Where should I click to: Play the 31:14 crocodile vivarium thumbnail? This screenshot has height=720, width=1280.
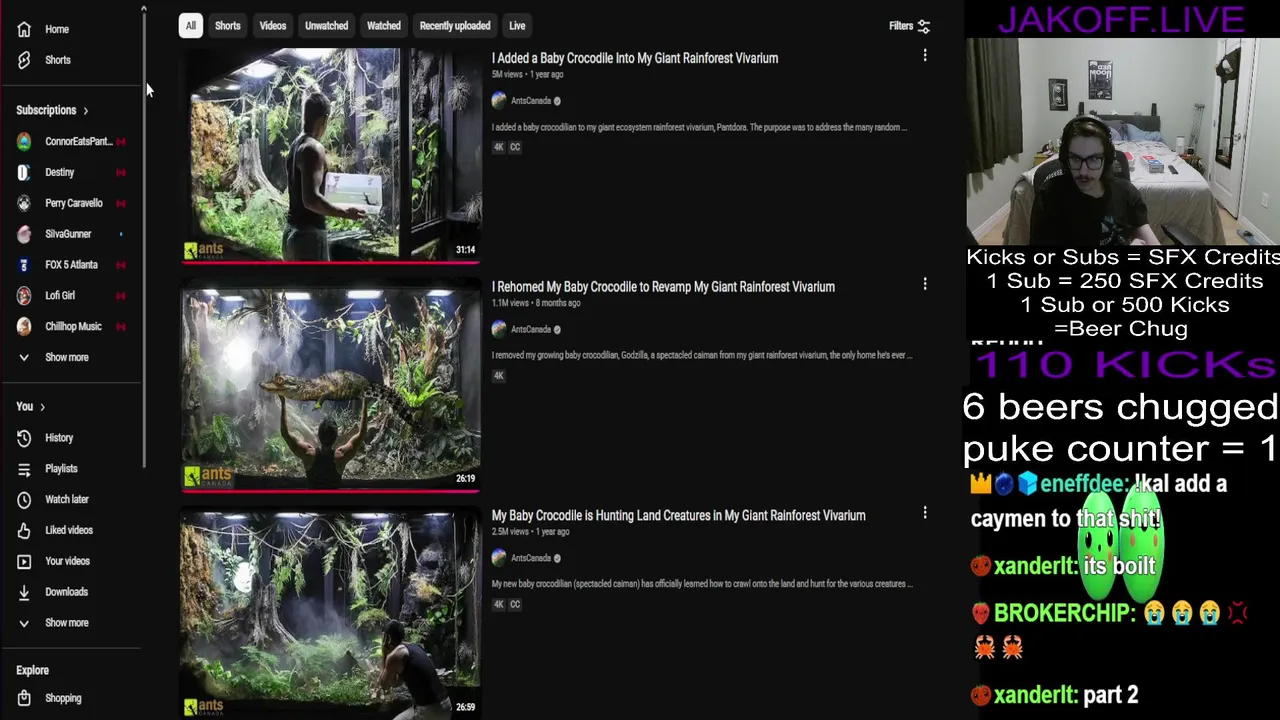pyautogui.click(x=331, y=154)
